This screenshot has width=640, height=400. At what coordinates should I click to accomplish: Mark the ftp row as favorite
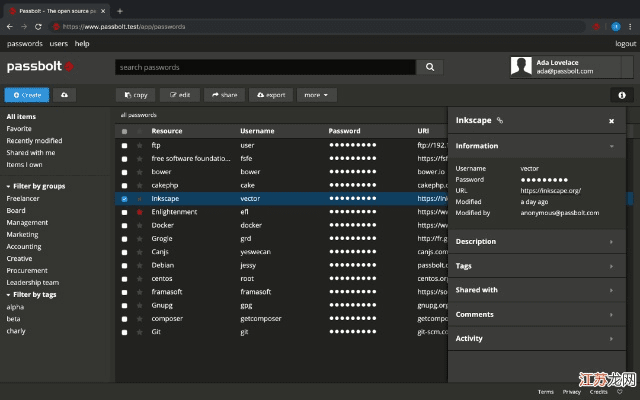tap(139, 145)
